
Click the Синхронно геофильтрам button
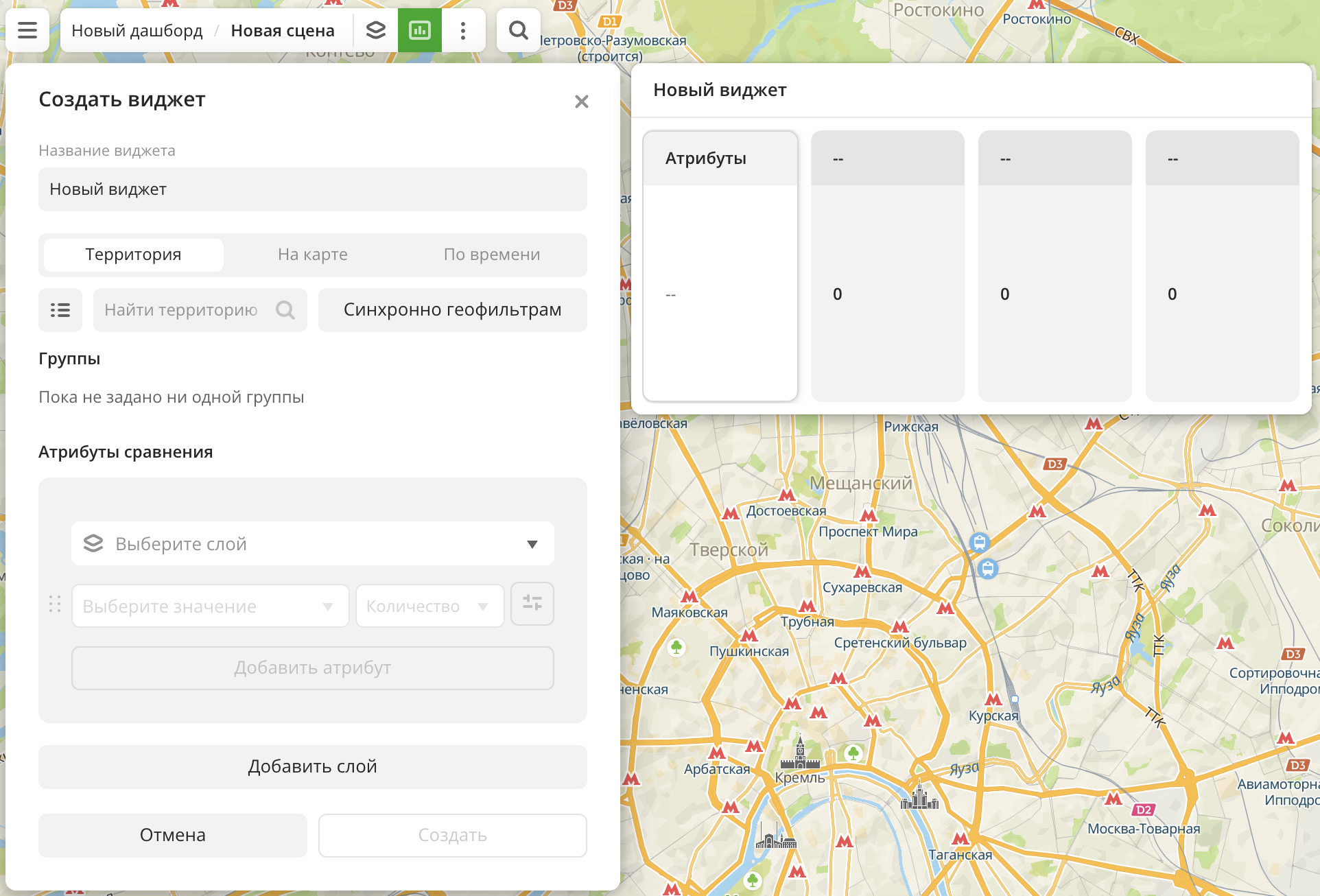click(x=453, y=310)
